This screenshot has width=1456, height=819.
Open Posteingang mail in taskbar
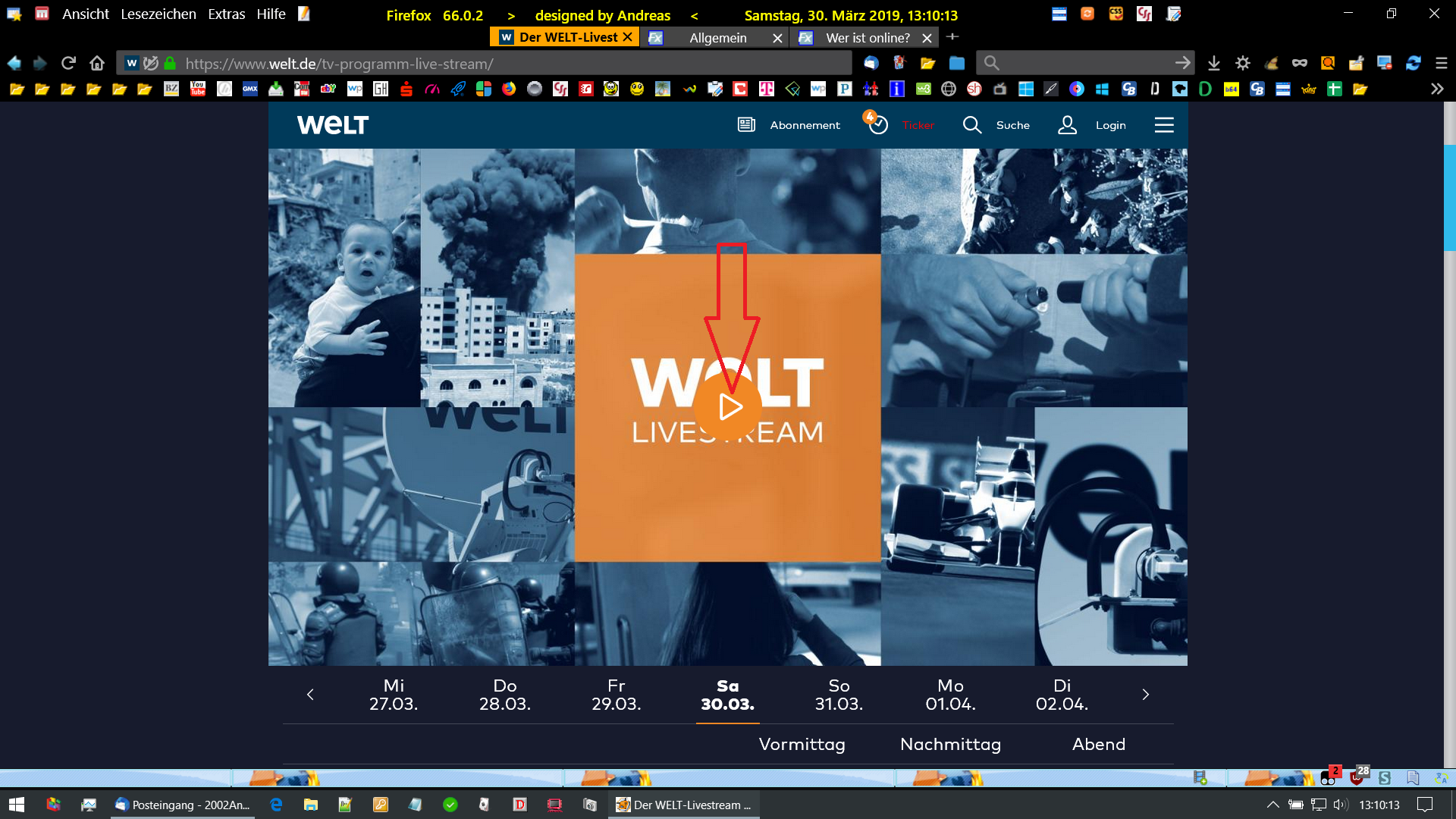pos(182,805)
